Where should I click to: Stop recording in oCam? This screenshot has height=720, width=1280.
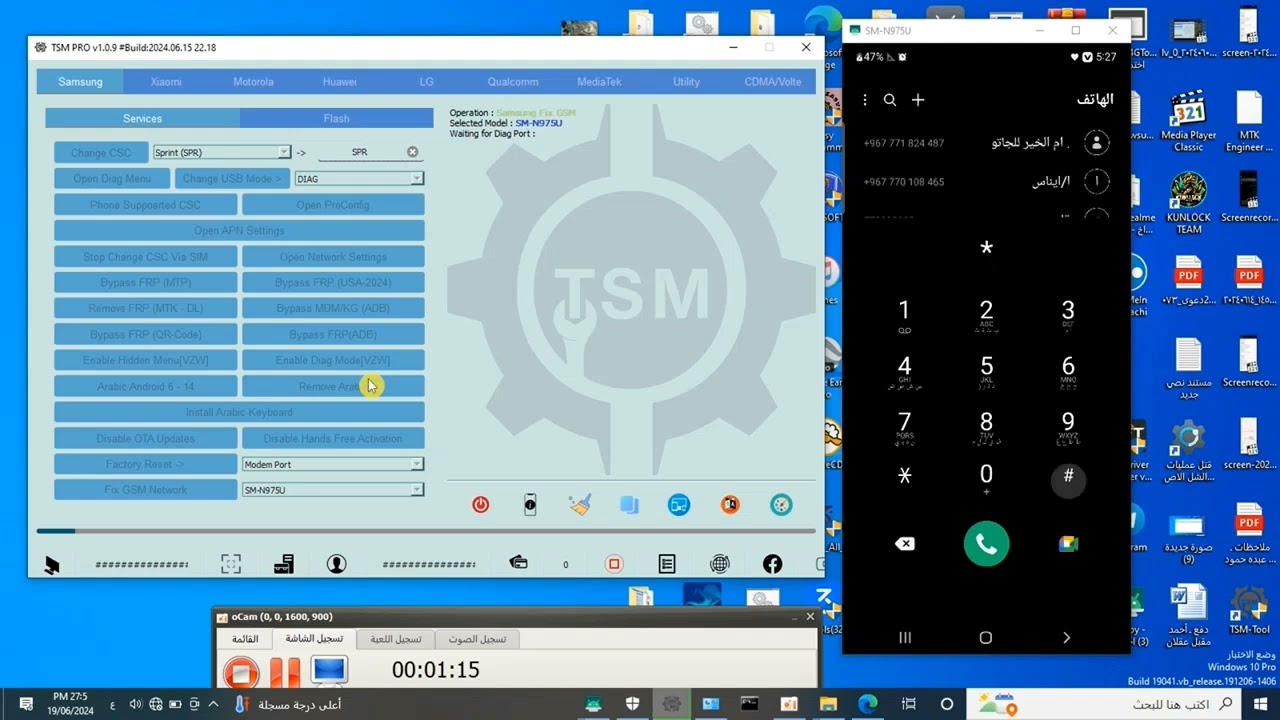click(240, 672)
